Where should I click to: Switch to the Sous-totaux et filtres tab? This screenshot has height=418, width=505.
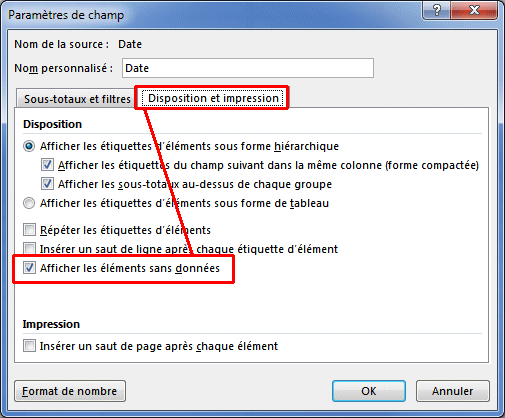(77, 99)
